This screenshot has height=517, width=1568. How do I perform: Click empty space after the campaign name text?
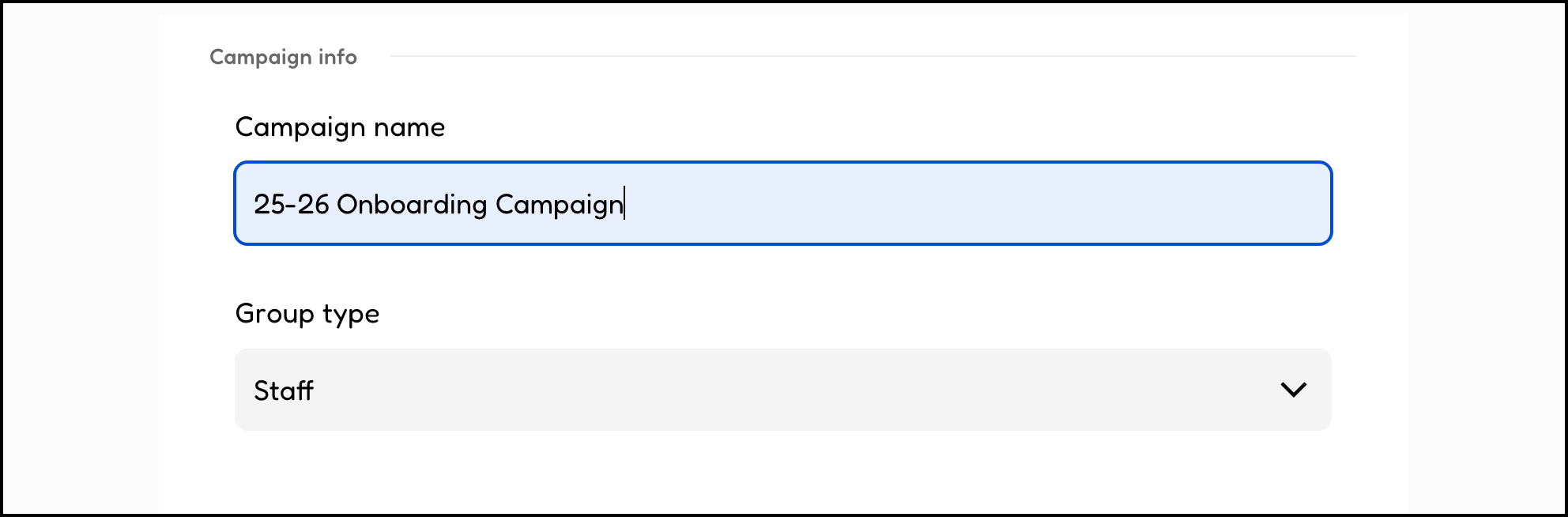[948, 204]
